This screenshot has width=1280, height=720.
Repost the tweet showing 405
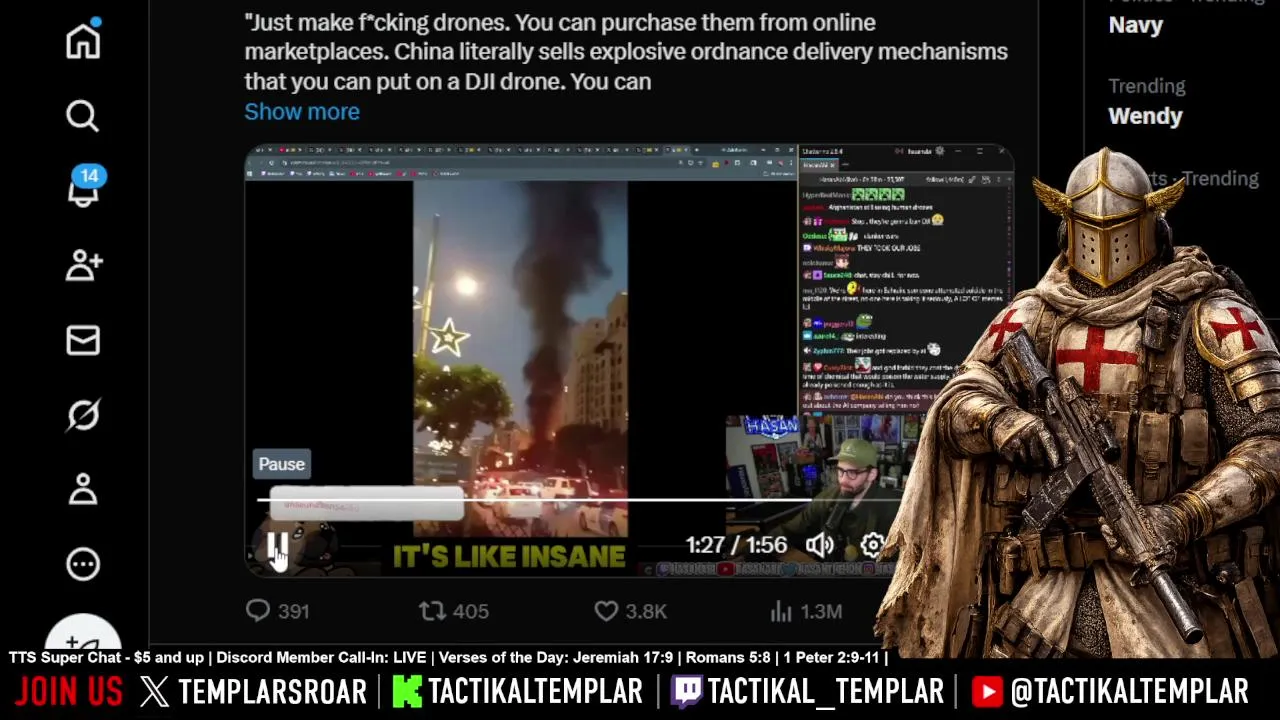[x=454, y=611]
